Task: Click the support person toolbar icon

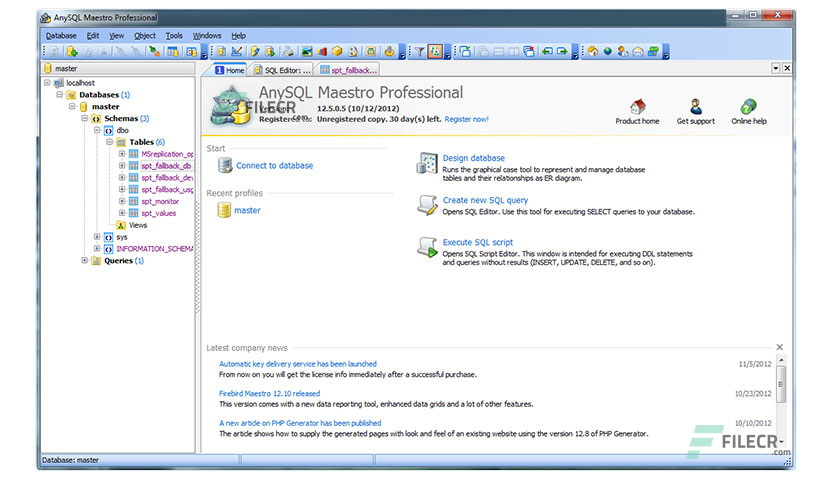Action: pyautogui.click(x=623, y=52)
